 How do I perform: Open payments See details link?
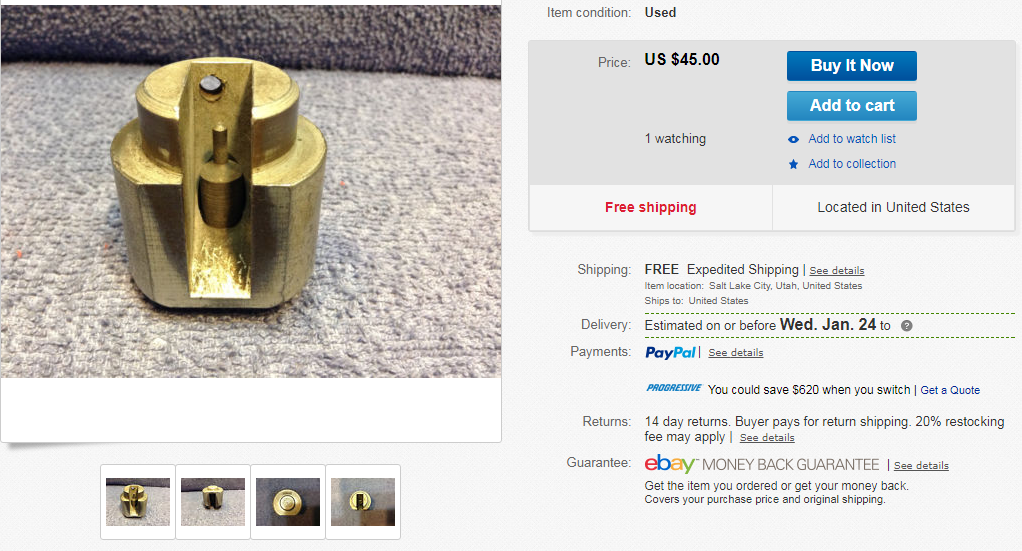736,353
